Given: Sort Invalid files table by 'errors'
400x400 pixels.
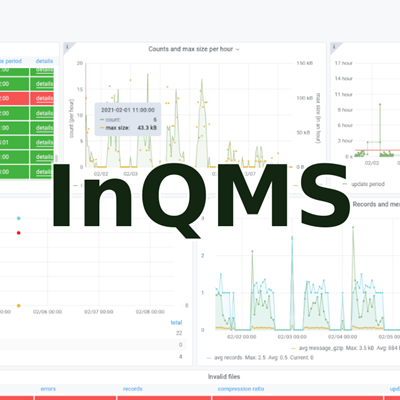Looking at the screenshot, I should 48,389.
